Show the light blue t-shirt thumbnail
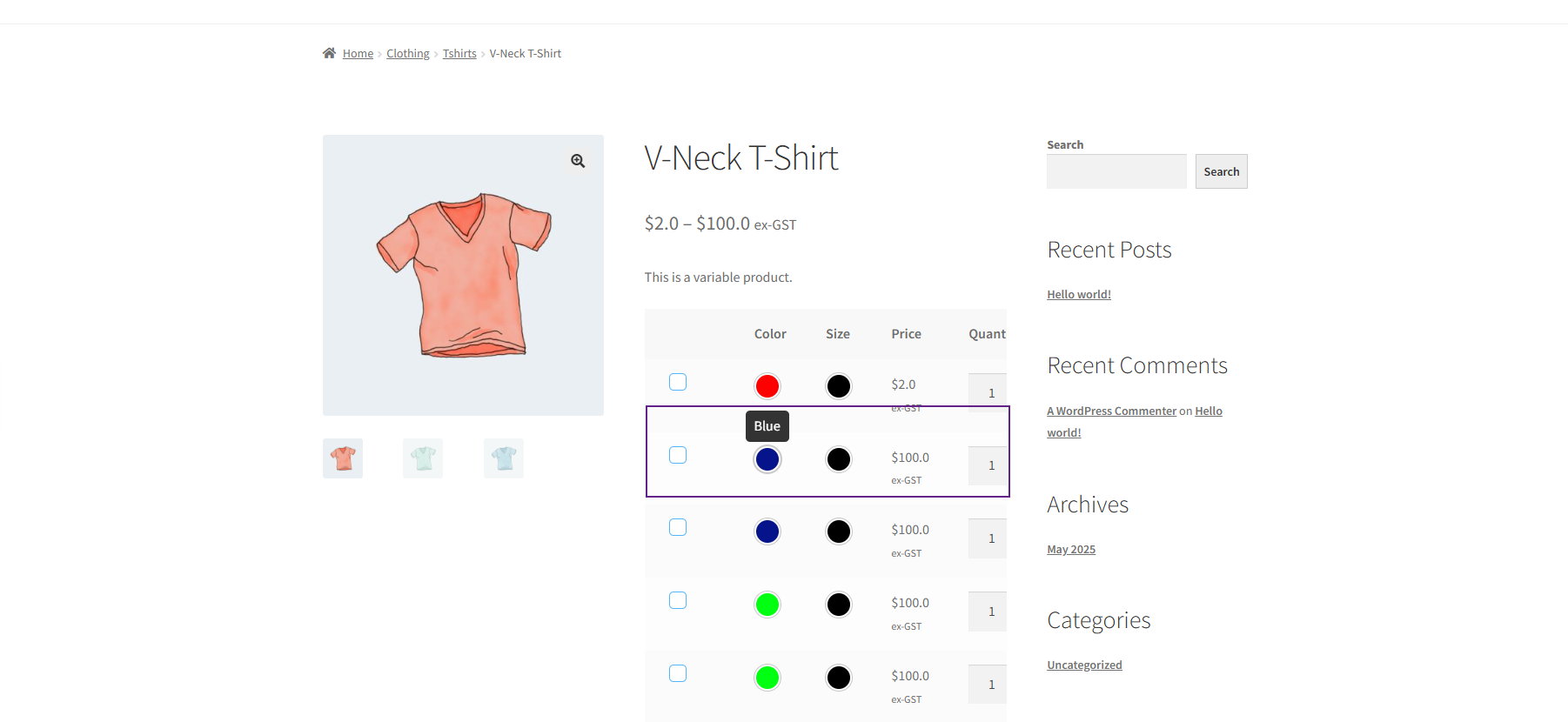Image resolution: width=1568 pixels, height=722 pixels. [x=504, y=458]
